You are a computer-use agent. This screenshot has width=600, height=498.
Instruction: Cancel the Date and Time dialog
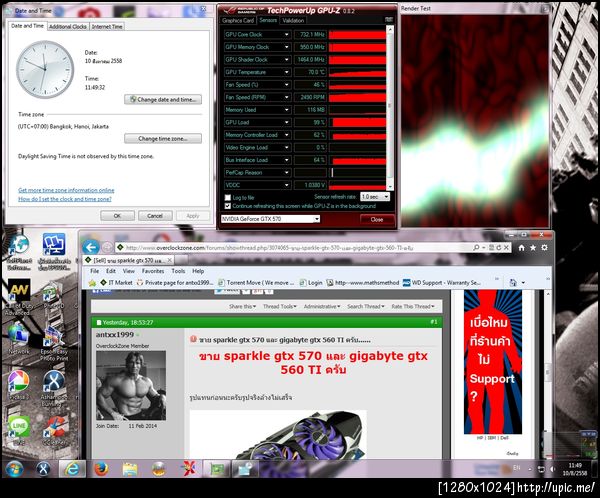tap(155, 216)
